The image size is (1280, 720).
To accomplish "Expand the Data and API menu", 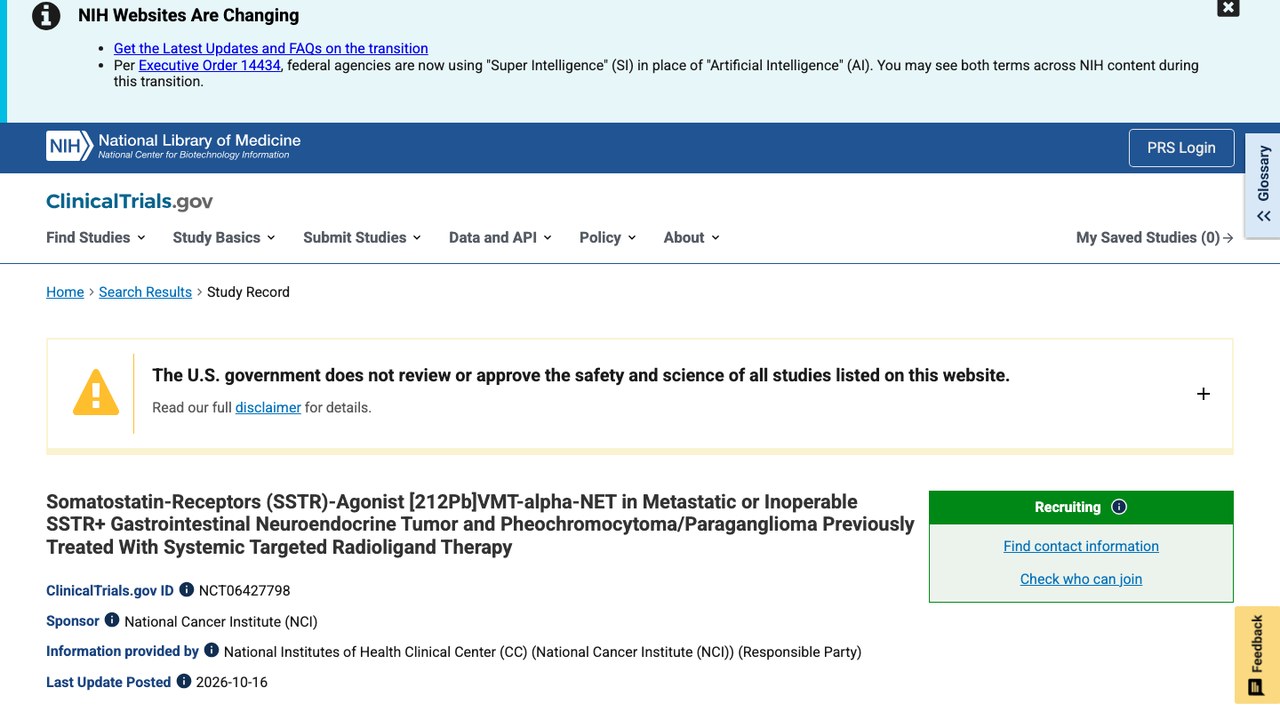I will pyautogui.click(x=500, y=237).
